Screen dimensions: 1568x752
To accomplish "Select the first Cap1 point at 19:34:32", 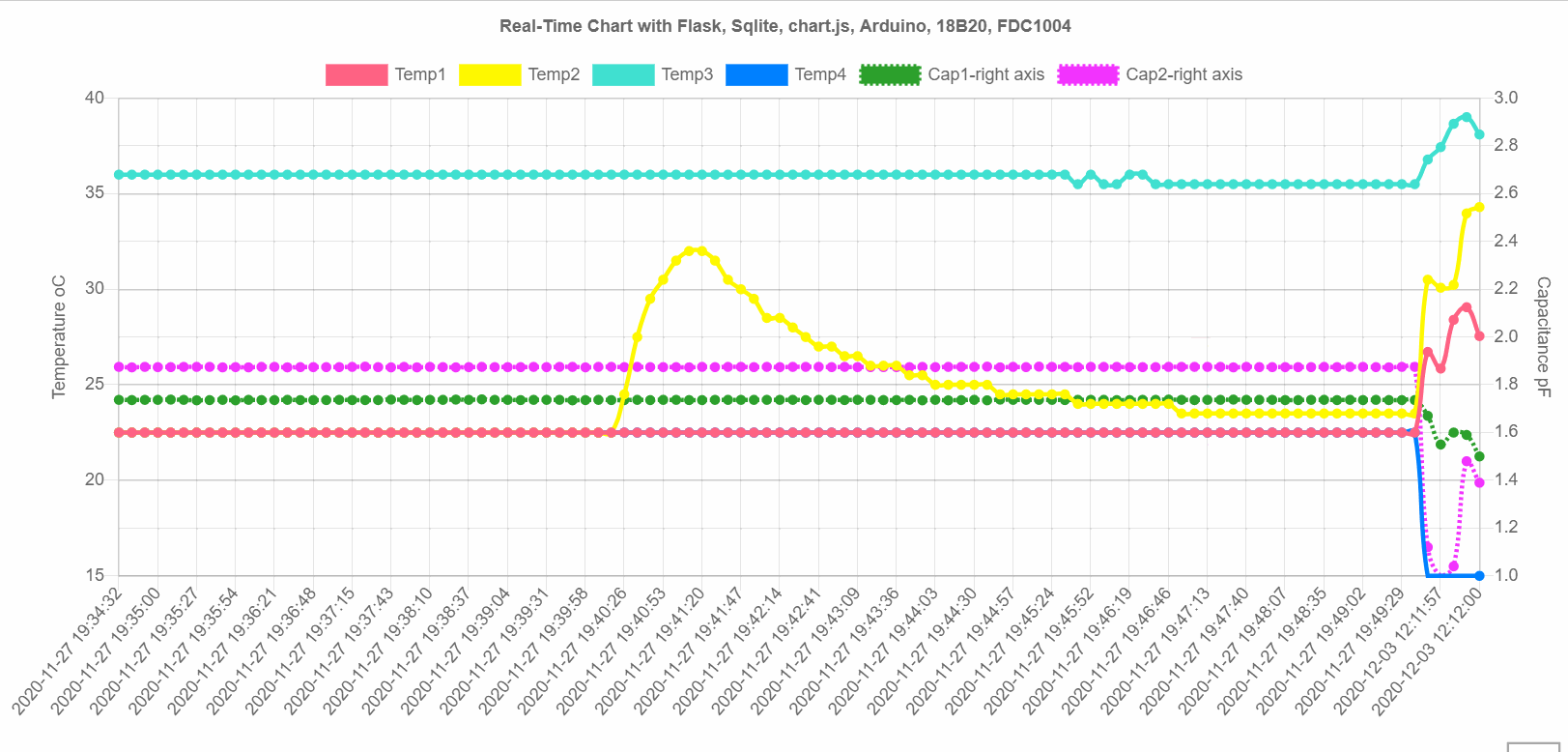I will [119, 399].
